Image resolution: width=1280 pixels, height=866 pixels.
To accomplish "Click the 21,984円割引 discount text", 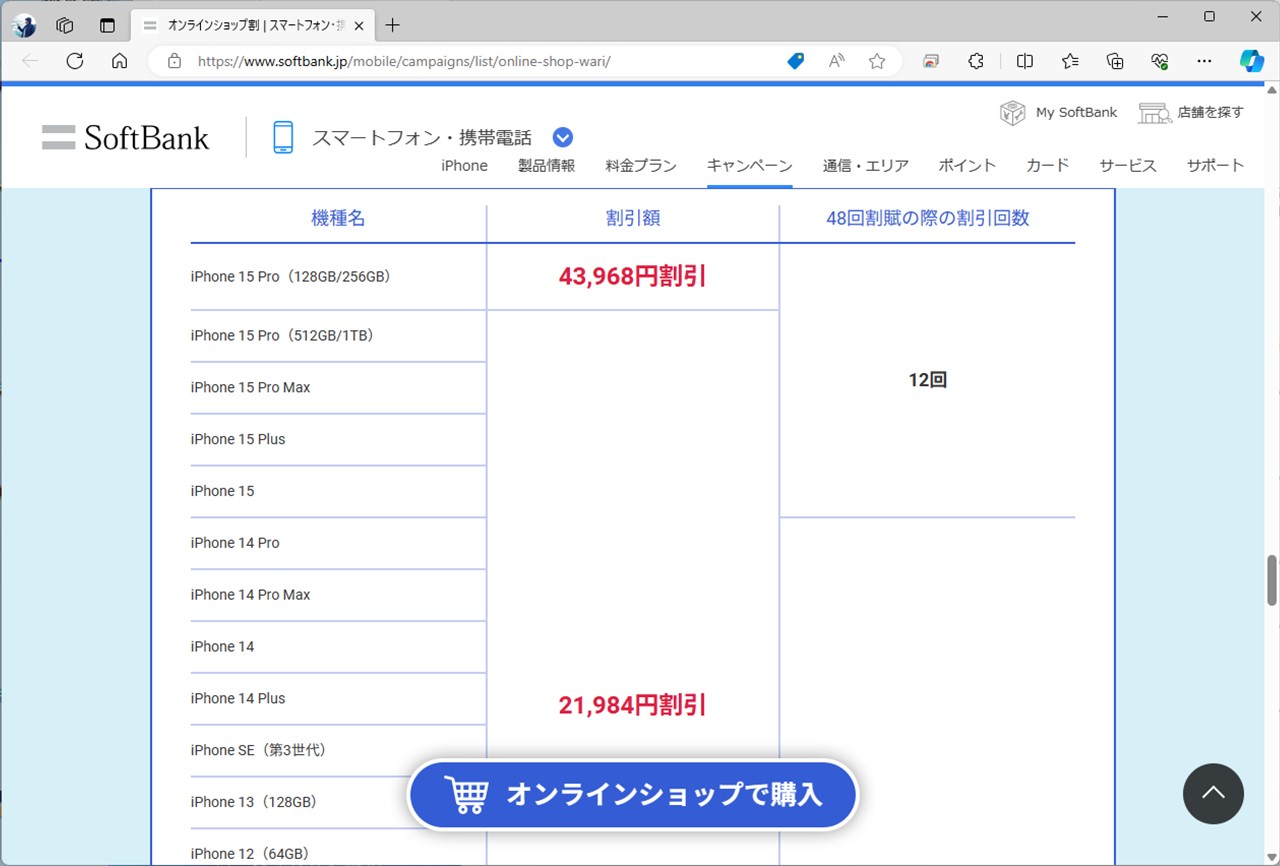I will click(633, 706).
